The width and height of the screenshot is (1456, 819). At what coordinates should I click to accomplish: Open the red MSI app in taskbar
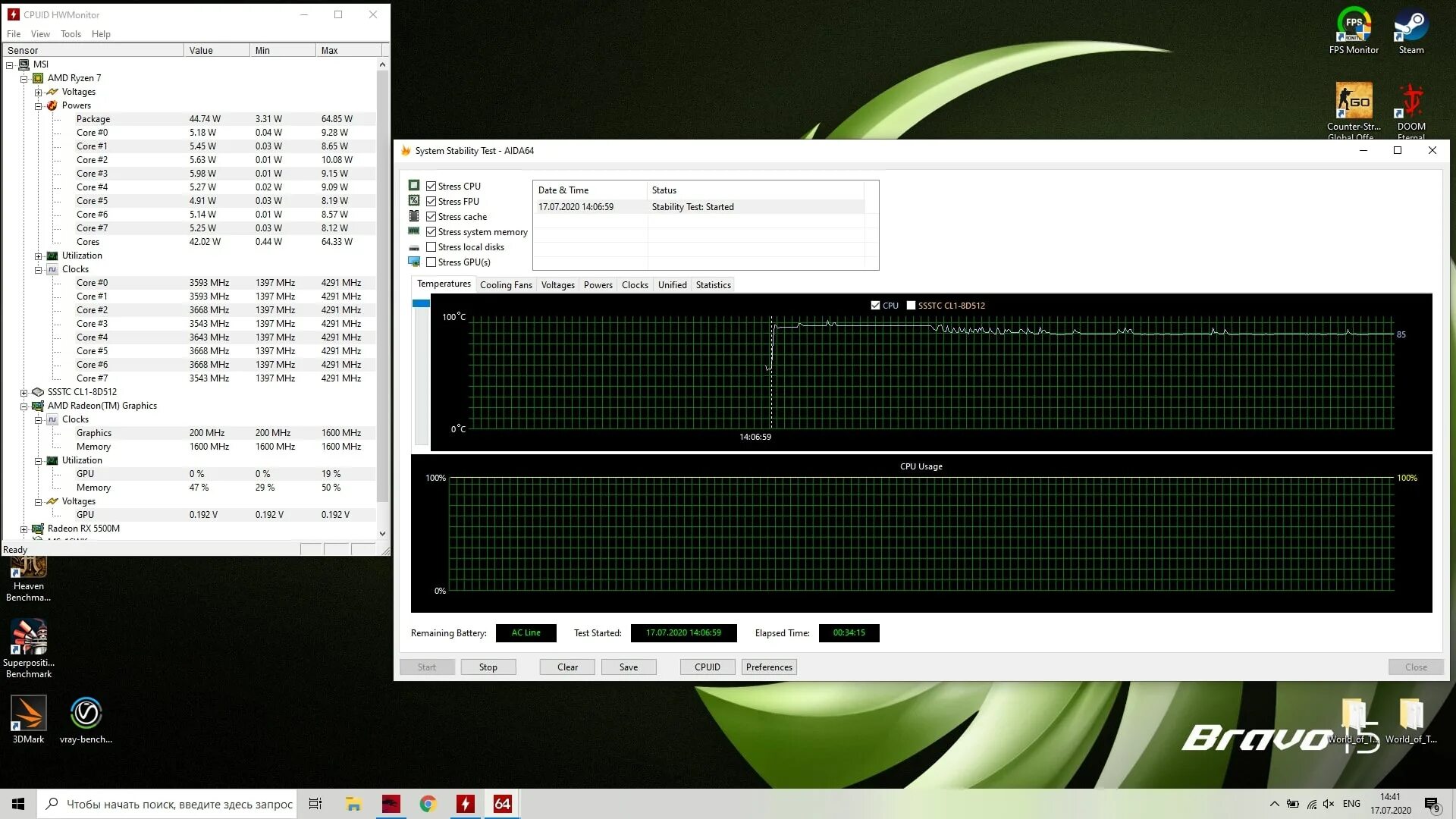click(x=391, y=804)
